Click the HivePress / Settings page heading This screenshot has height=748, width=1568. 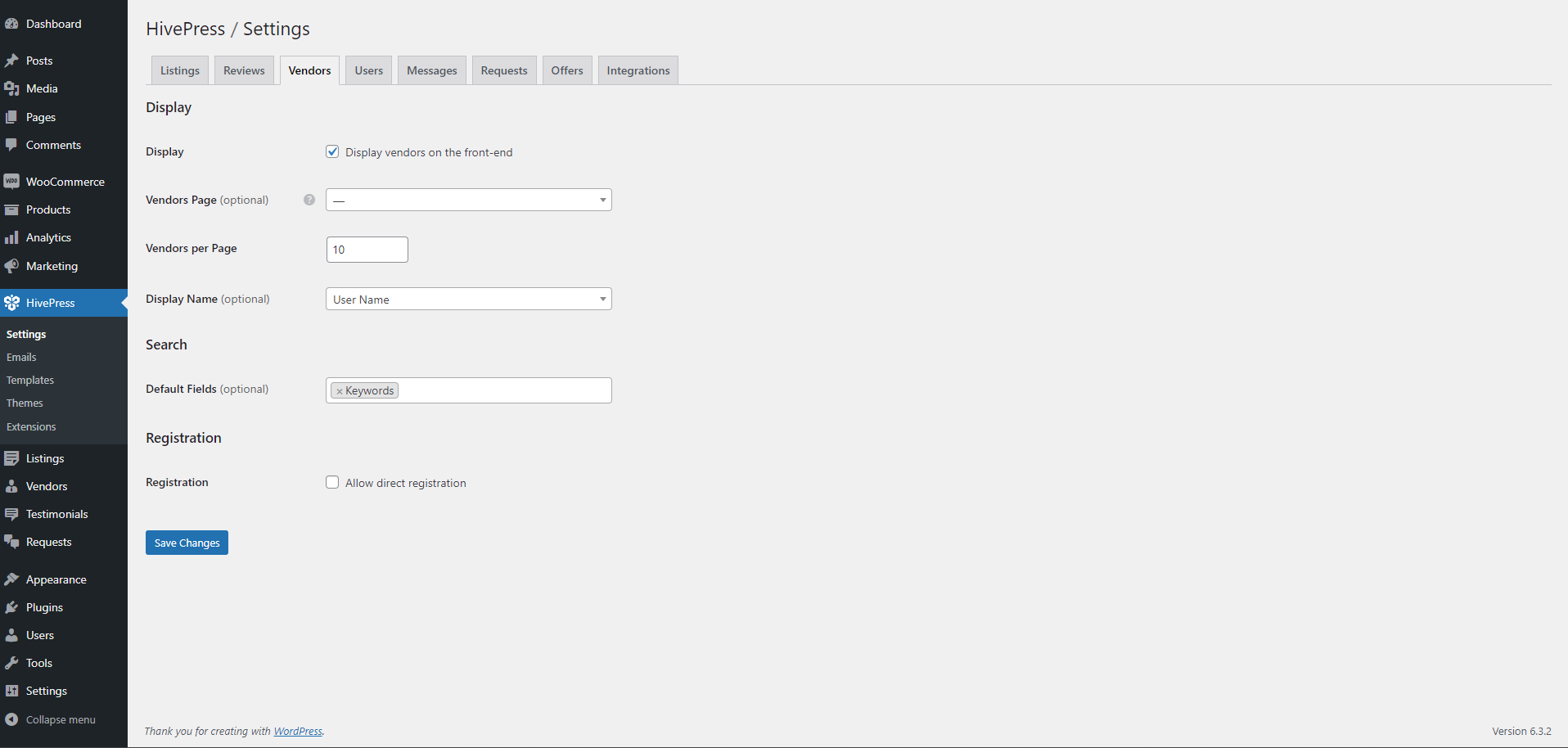(228, 29)
